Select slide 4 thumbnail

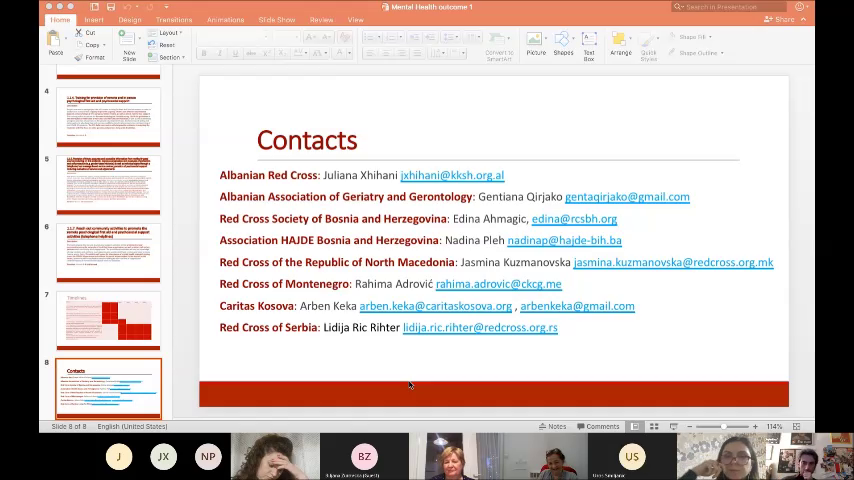pos(108,117)
